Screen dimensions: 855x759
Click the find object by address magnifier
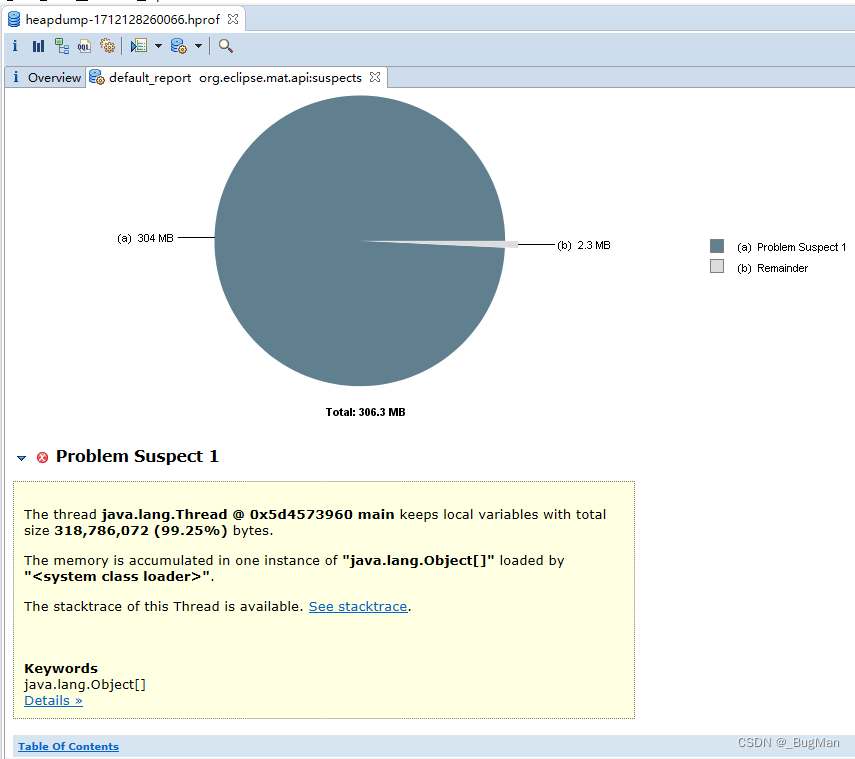coord(226,46)
